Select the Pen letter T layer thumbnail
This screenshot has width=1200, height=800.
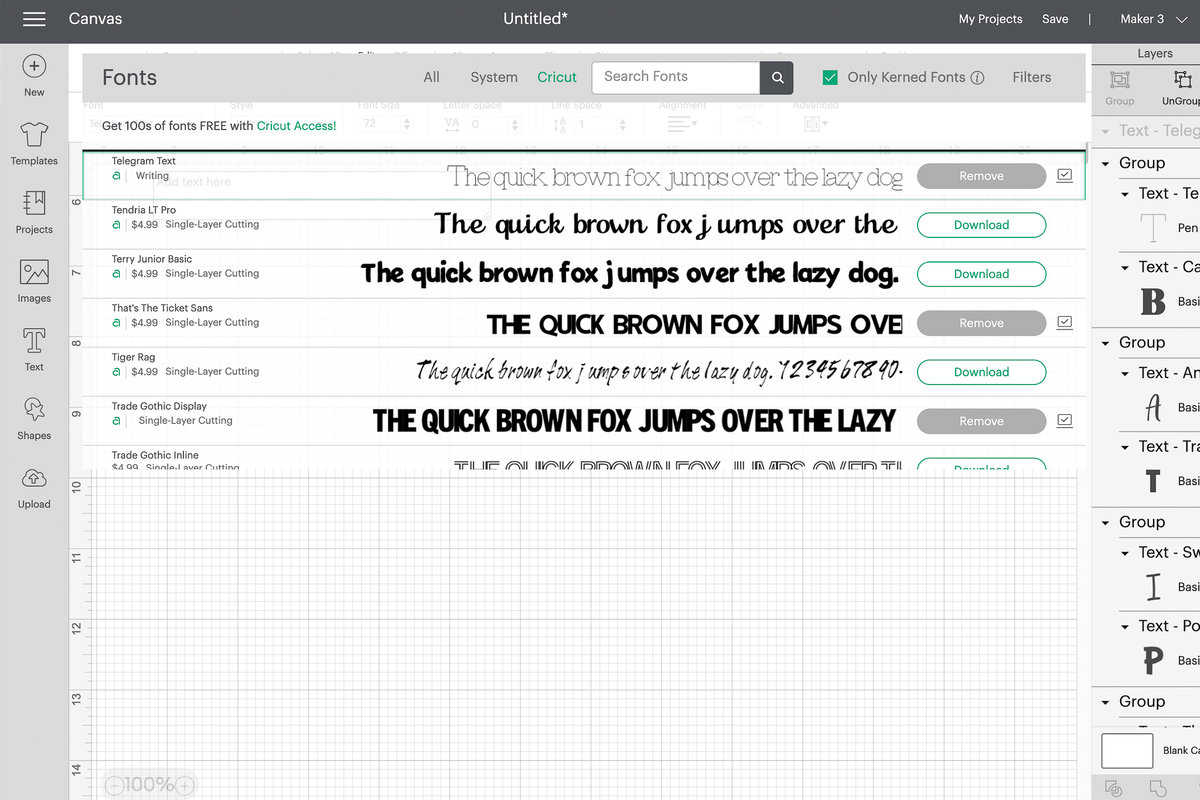click(1153, 227)
